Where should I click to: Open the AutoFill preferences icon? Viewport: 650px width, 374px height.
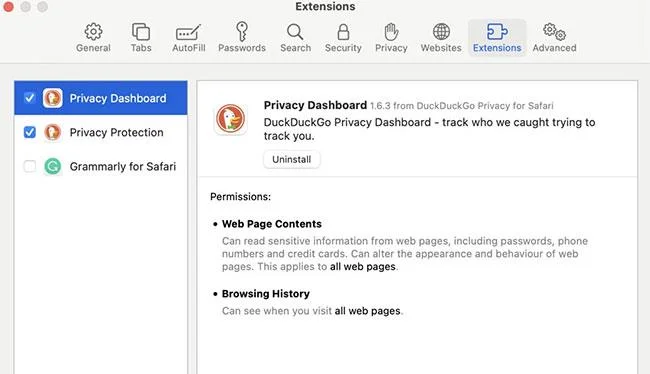click(189, 32)
